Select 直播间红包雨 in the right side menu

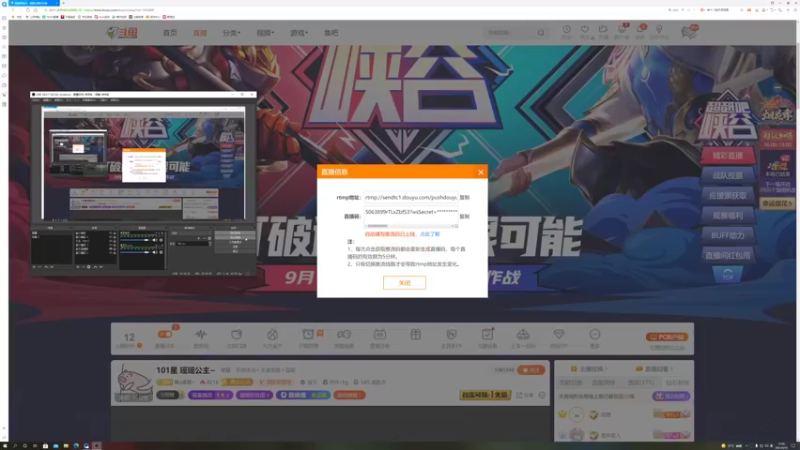point(728,255)
